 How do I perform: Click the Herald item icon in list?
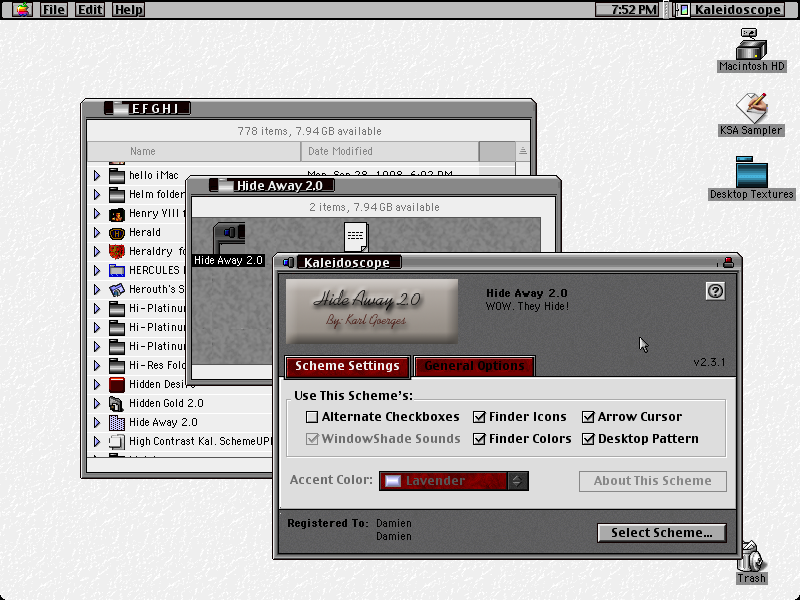coord(117,233)
